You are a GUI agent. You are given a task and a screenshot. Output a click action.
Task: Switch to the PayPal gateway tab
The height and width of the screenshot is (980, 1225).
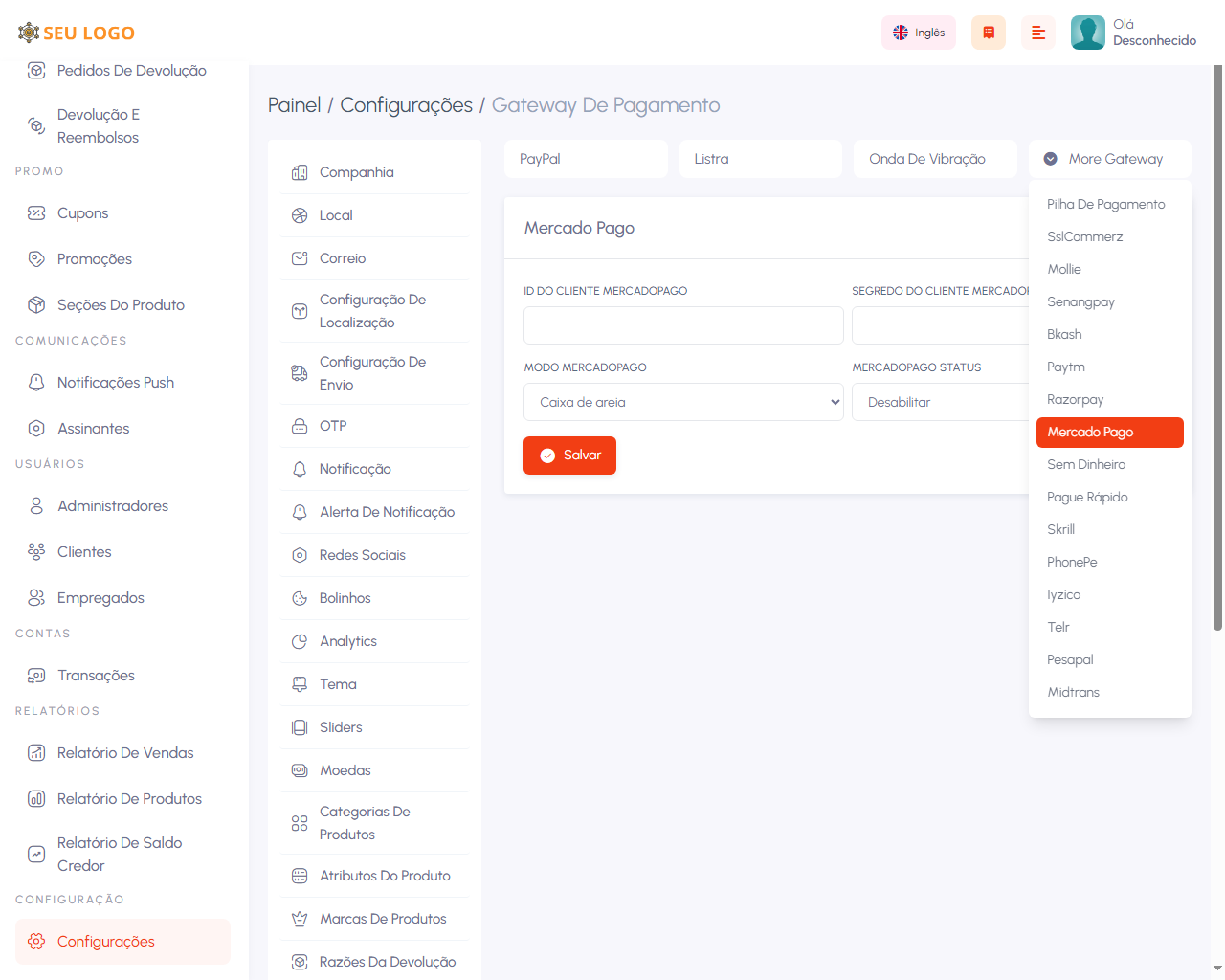coord(586,159)
